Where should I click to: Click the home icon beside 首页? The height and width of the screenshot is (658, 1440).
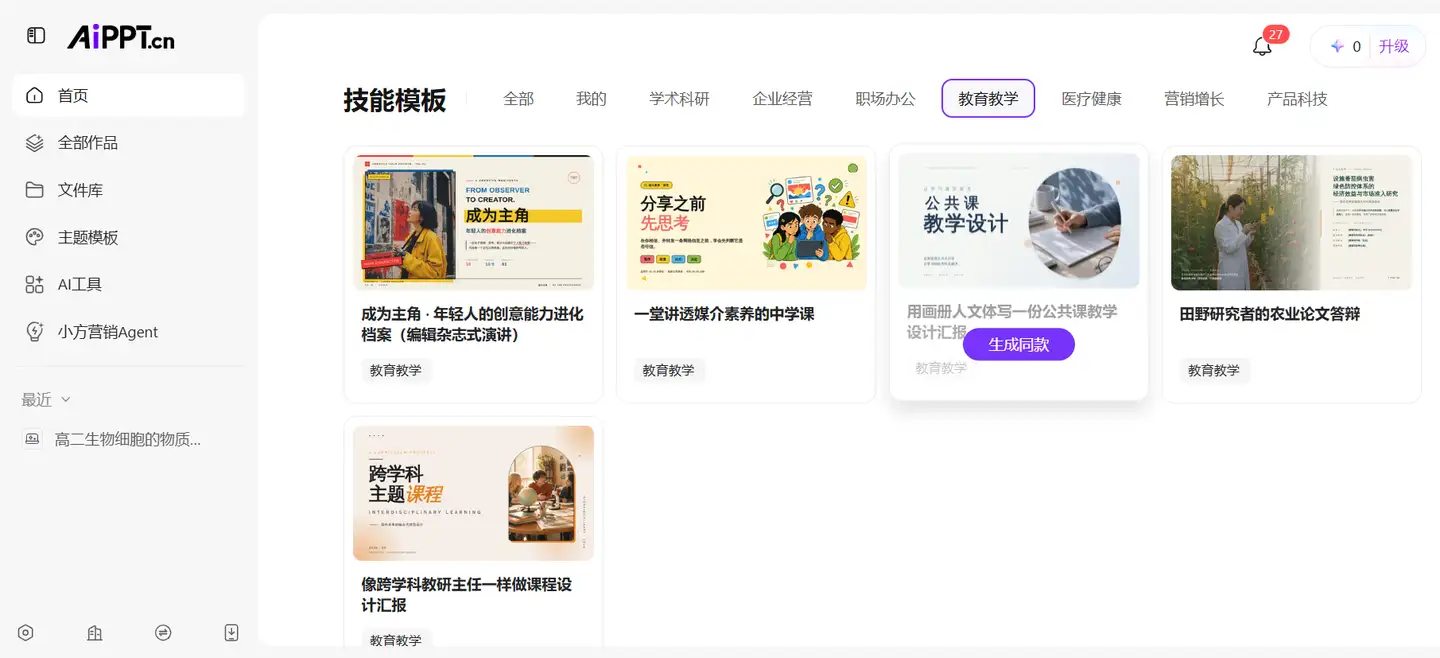[35, 96]
